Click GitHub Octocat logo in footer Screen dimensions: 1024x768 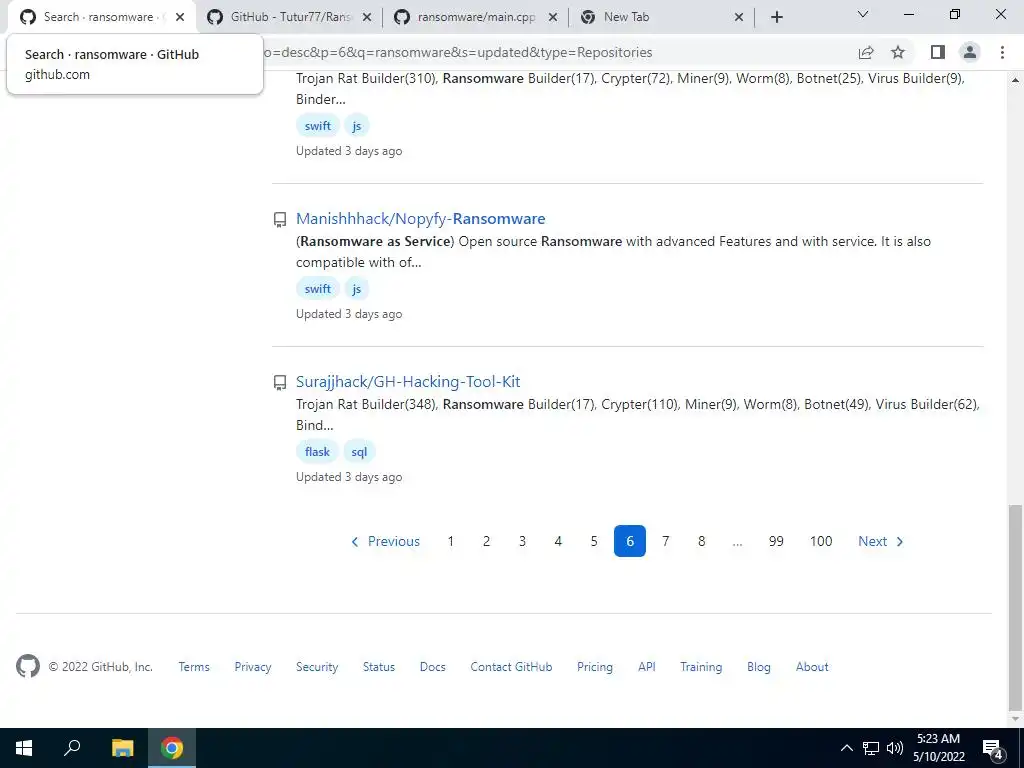pos(28,667)
